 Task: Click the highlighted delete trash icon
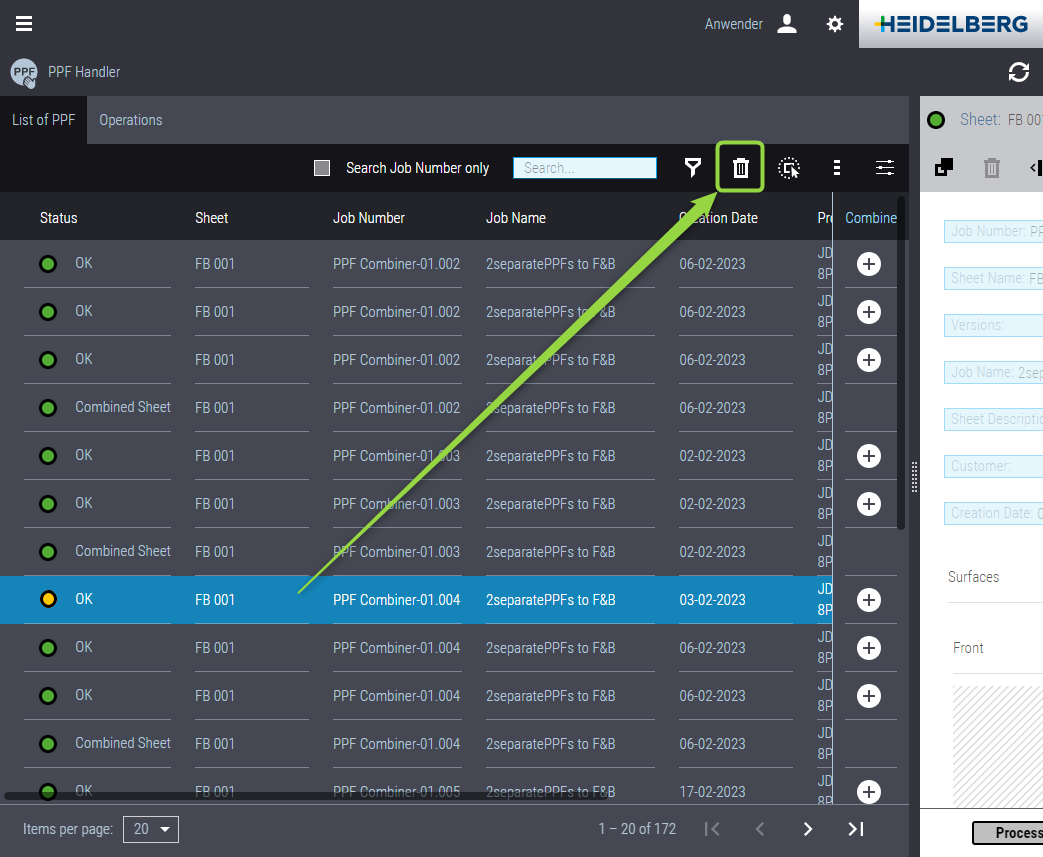tap(740, 168)
